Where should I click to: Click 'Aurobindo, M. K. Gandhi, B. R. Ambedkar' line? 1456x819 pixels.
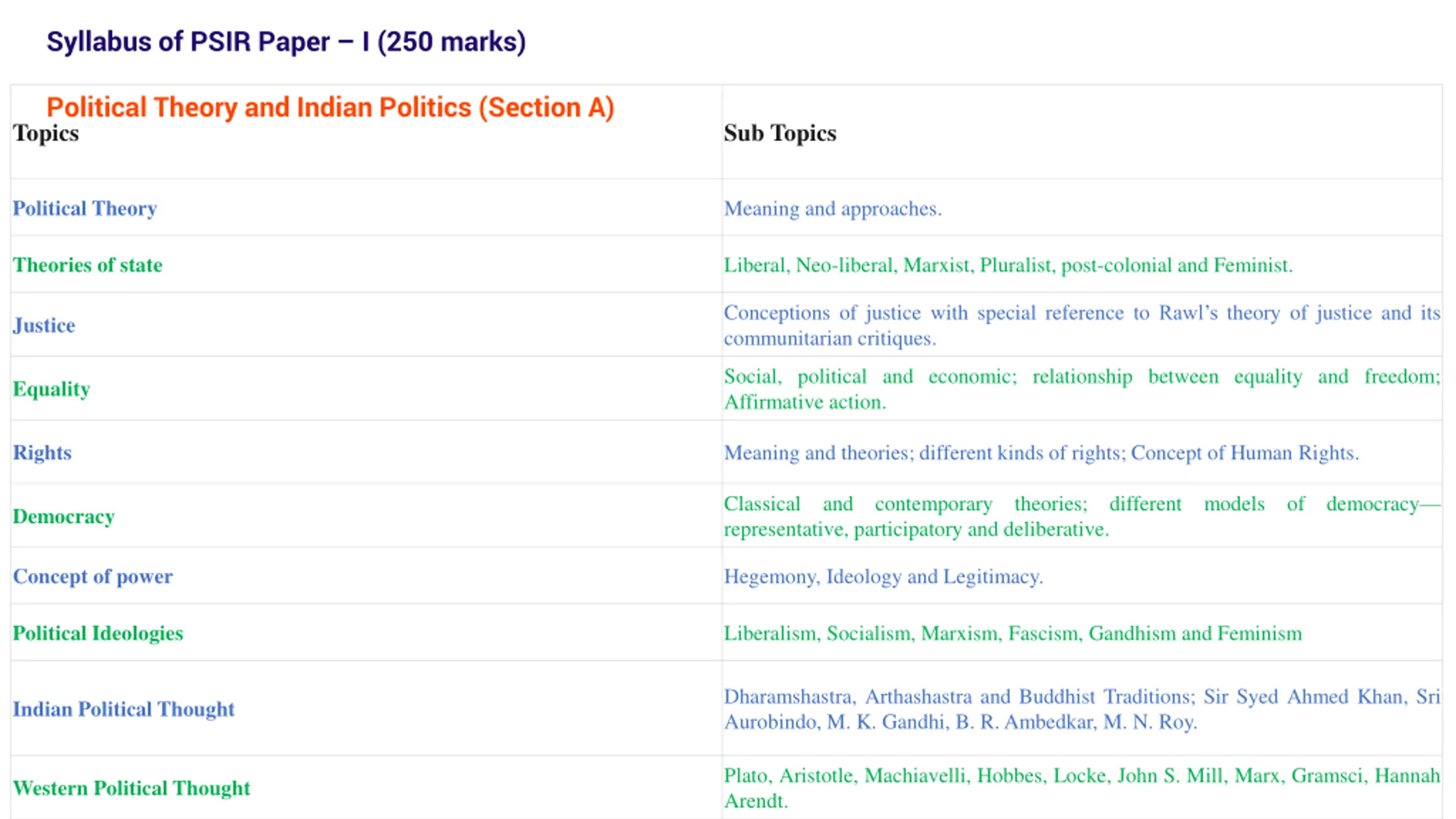click(961, 722)
